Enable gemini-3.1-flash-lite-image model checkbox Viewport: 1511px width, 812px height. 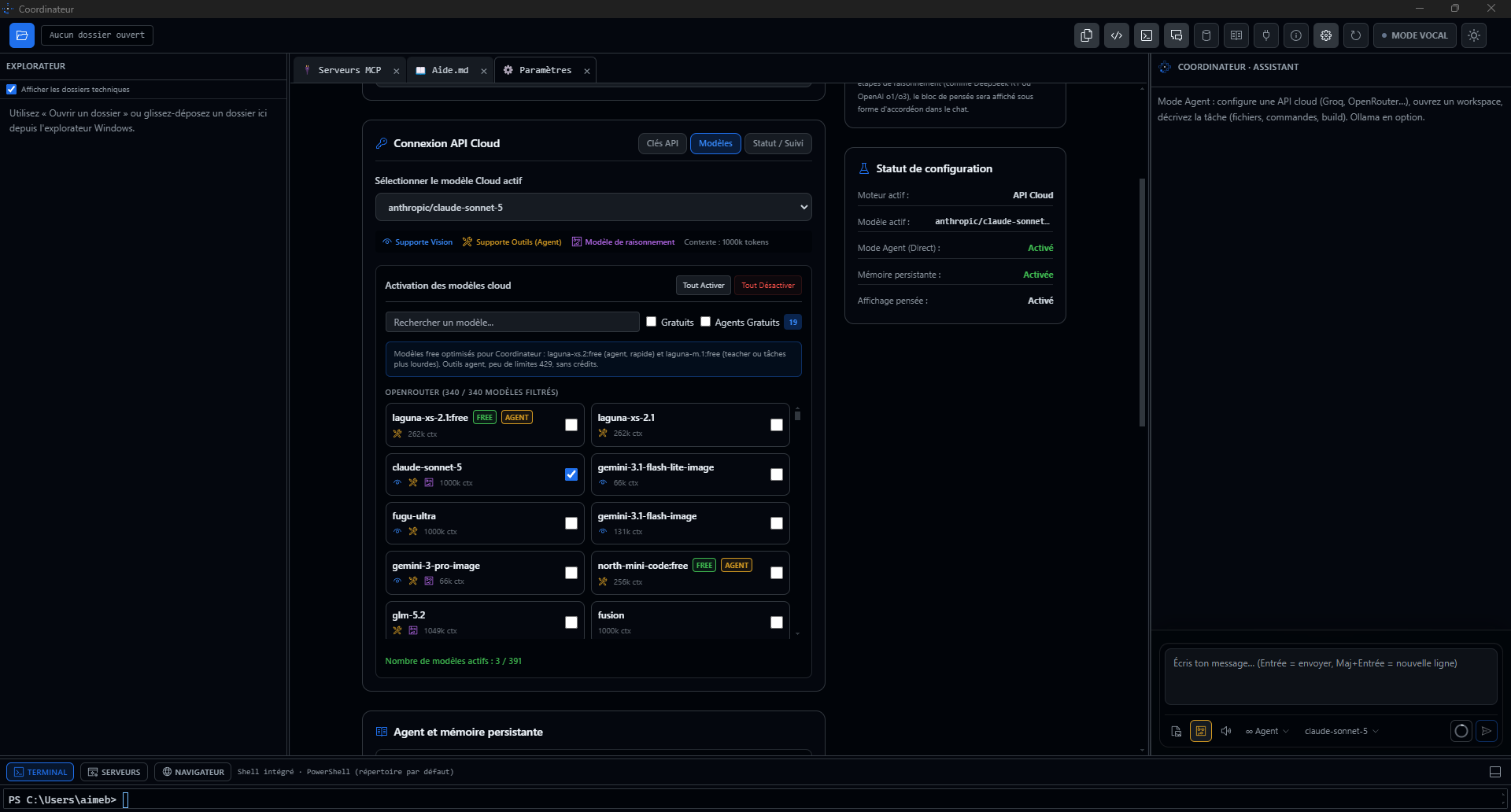tap(777, 474)
